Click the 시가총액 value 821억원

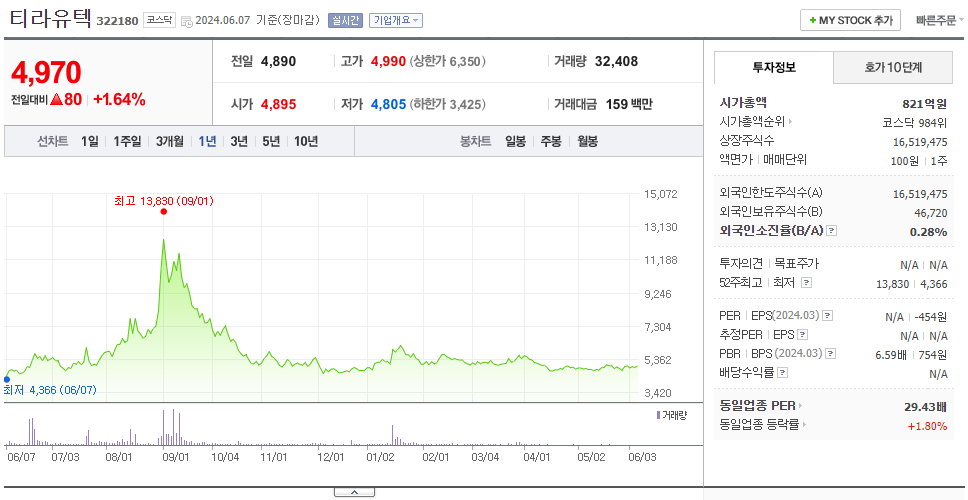pyautogui.click(x=924, y=103)
